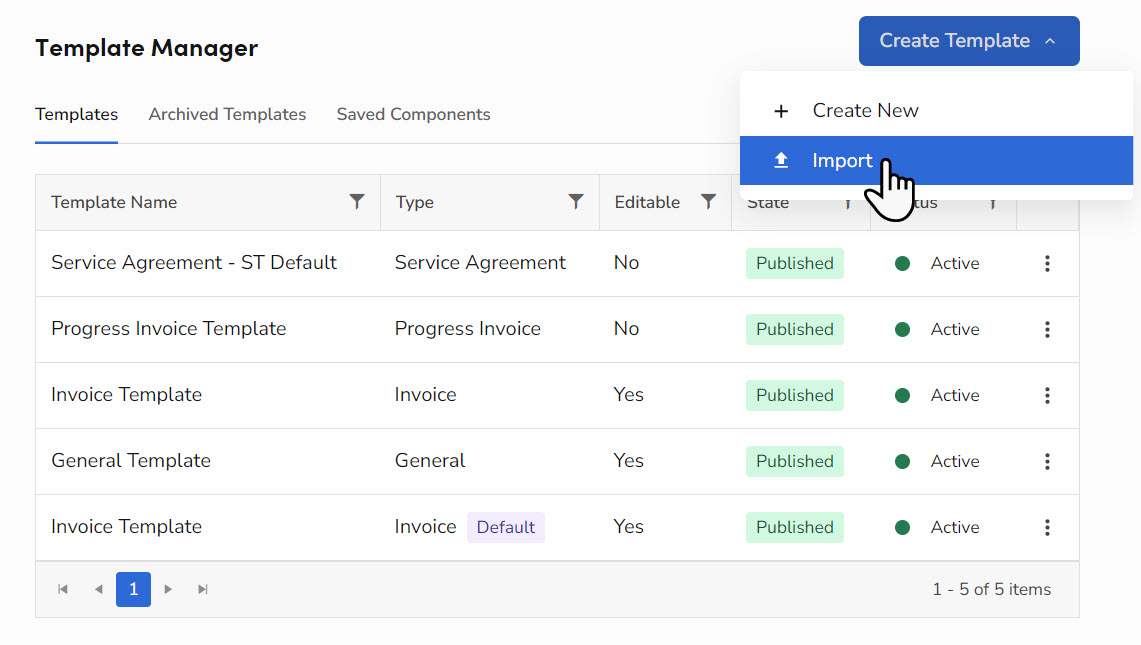Click the upload icon next to Import
The image size is (1141, 645).
click(x=781, y=160)
